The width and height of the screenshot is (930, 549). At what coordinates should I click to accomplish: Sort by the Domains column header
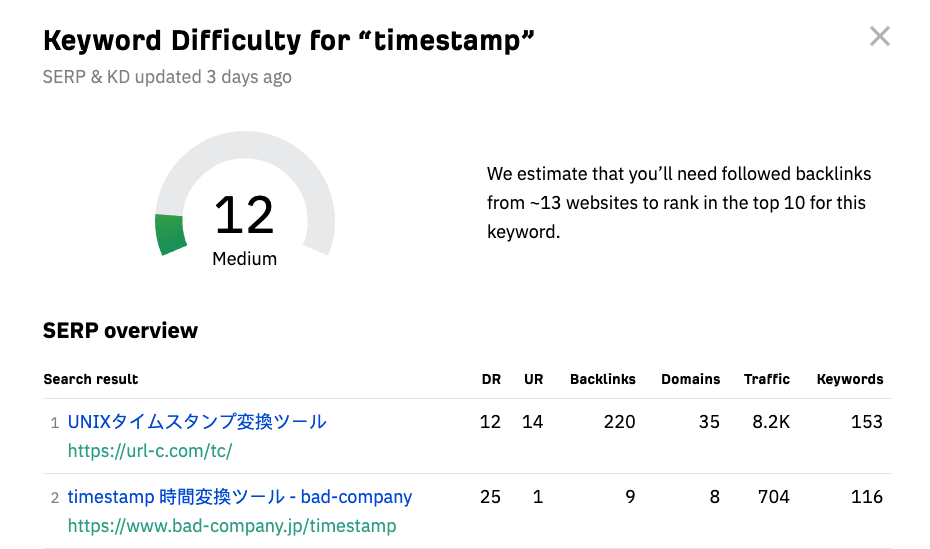tap(690, 380)
